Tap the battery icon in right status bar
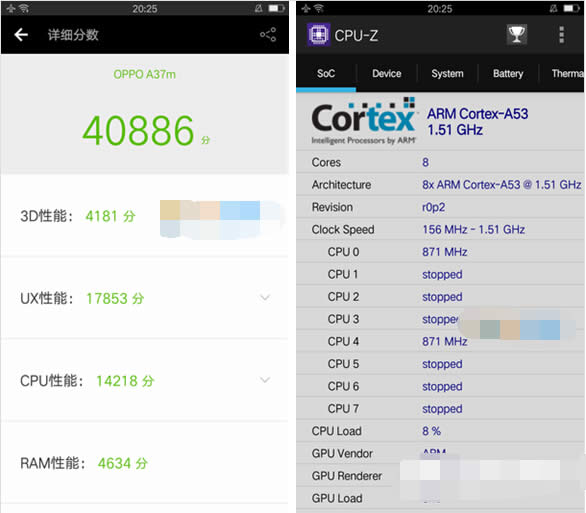Screen dimensions: 586x513 (x=572, y=8)
